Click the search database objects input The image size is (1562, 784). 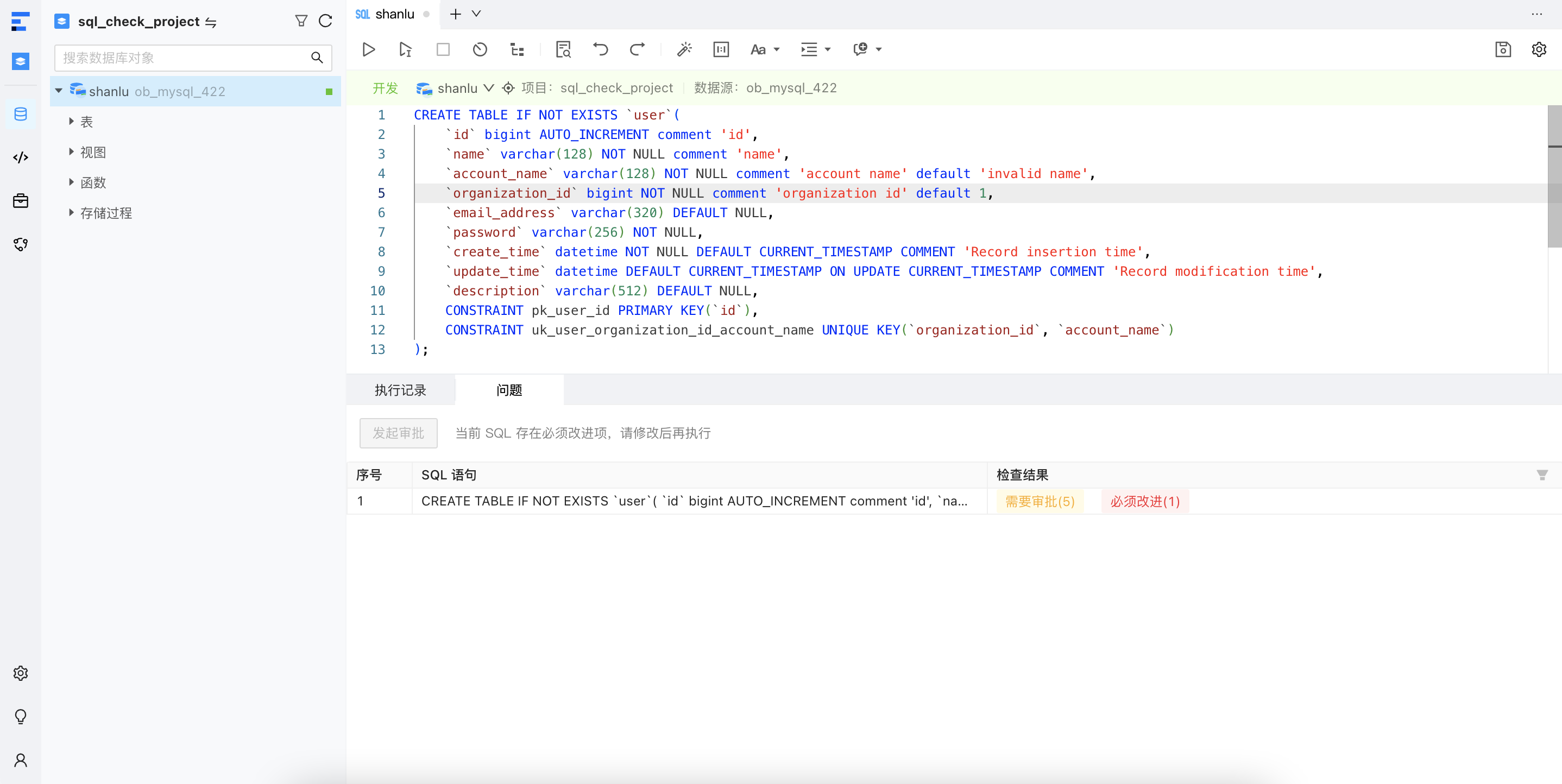point(193,58)
